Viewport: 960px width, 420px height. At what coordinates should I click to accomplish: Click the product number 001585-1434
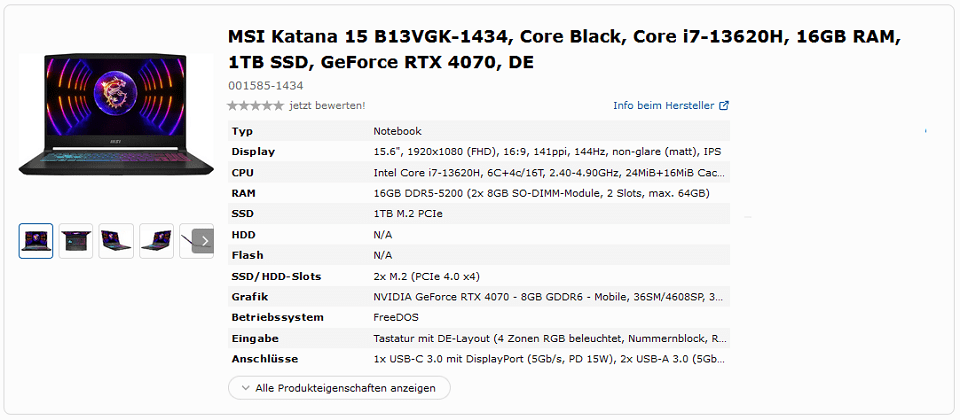point(266,86)
